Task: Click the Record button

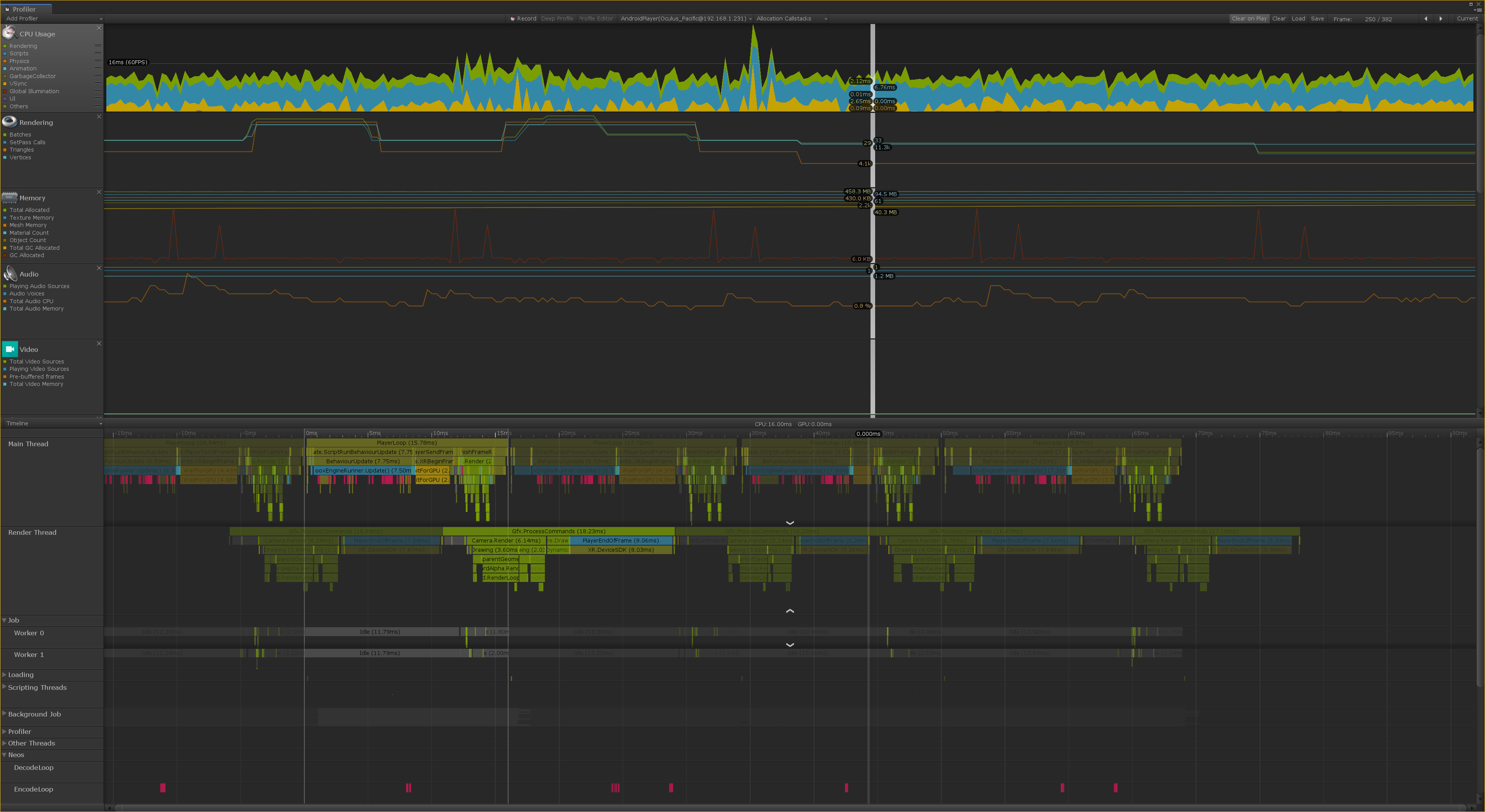Action: pyautogui.click(x=524, y=19)
